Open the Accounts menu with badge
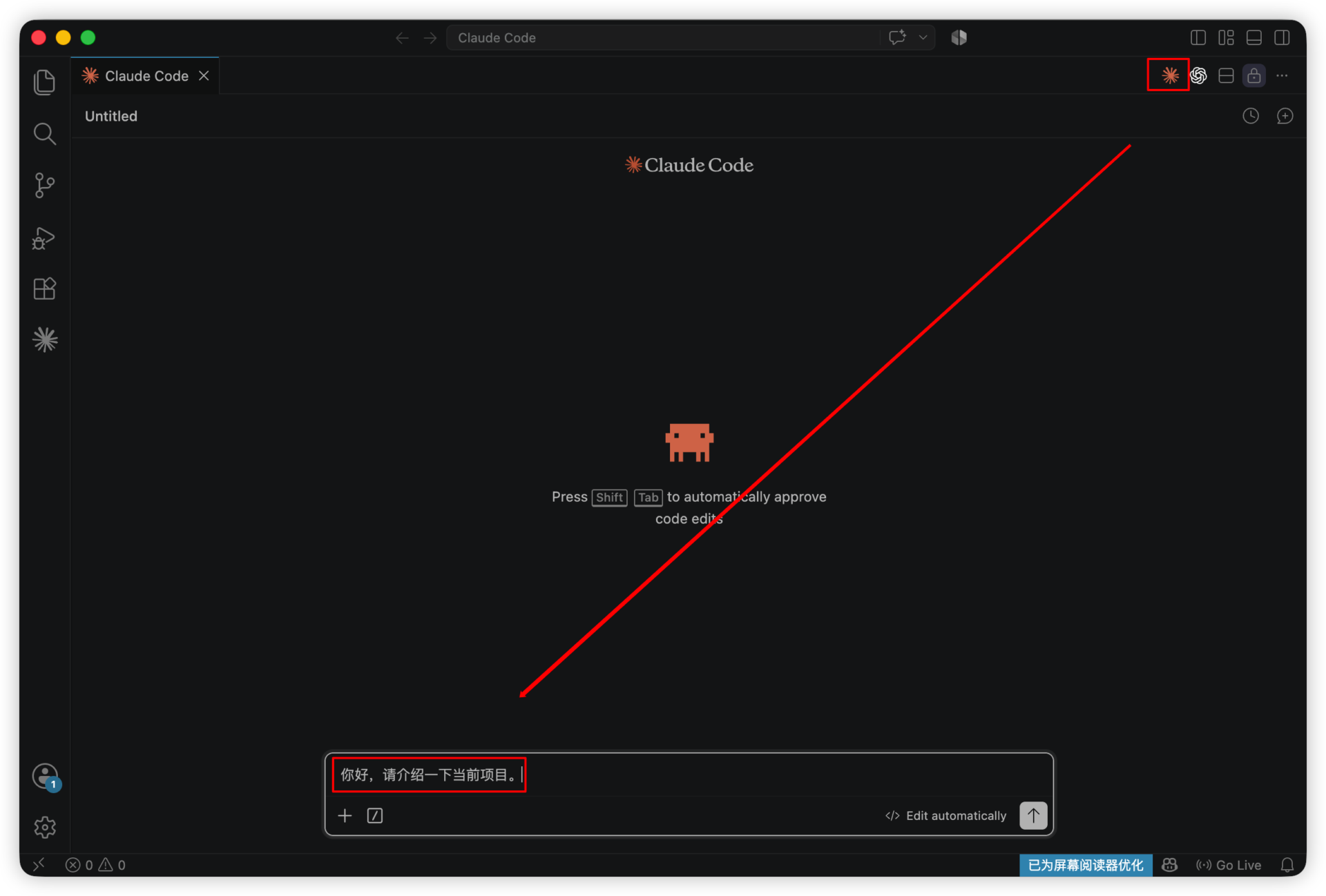 tap(45, 776)
